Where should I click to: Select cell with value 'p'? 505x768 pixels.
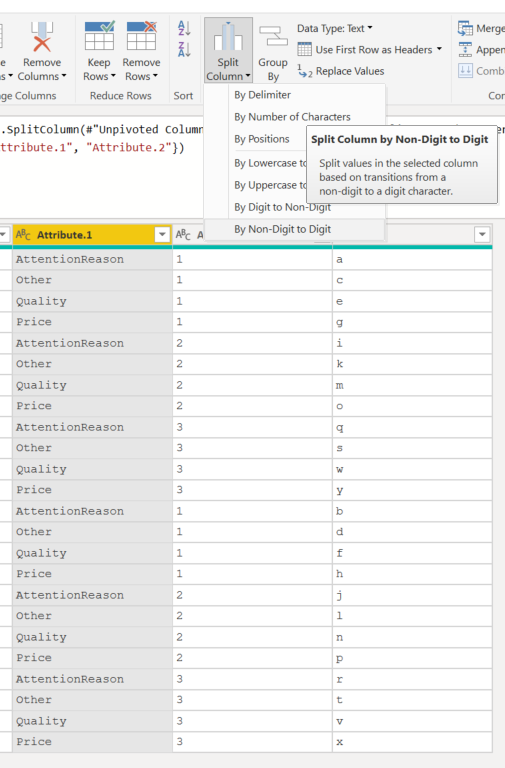click(412, 658)
